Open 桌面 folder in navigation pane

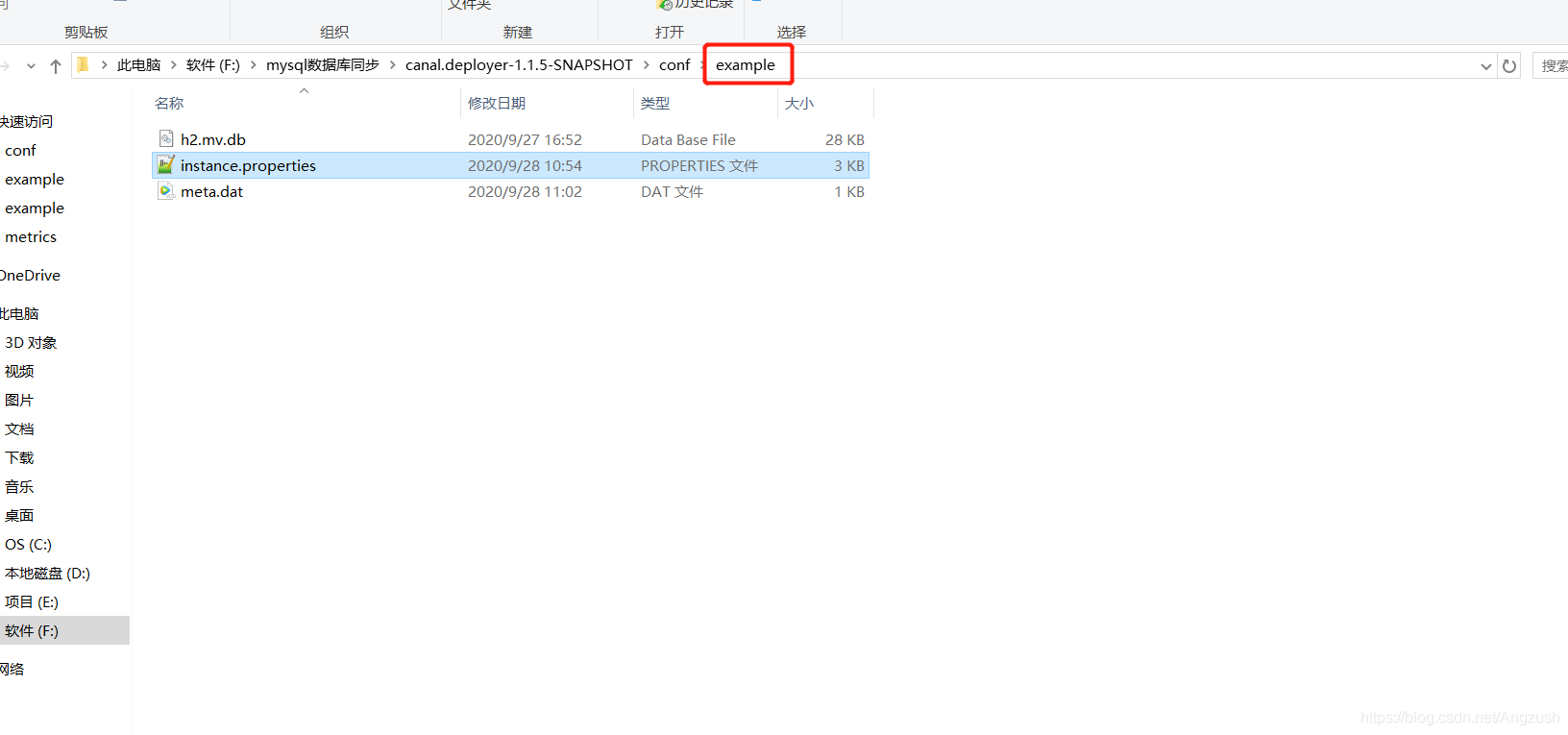click(19, 516)
